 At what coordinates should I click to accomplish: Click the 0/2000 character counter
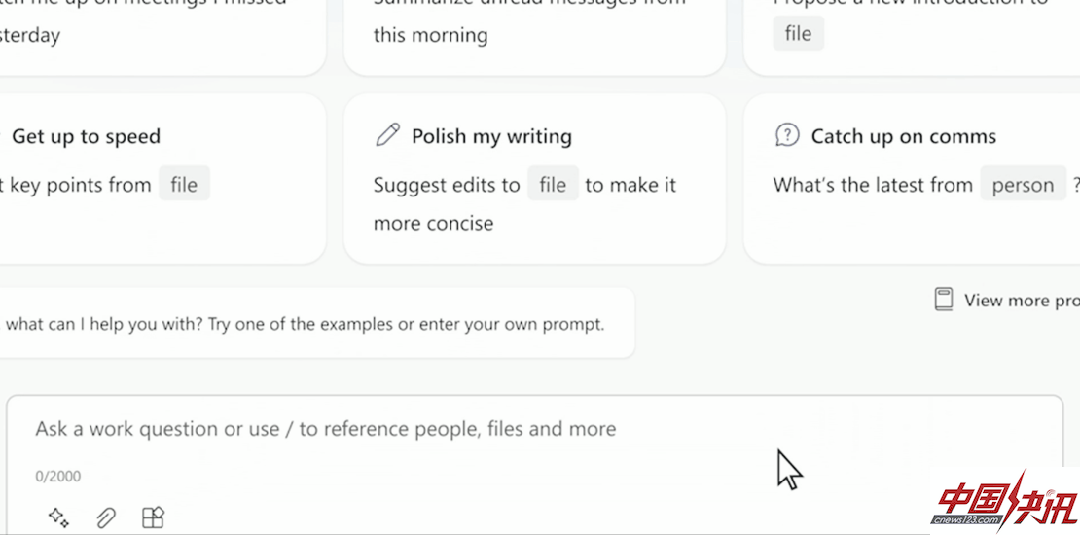coord(58,476)
